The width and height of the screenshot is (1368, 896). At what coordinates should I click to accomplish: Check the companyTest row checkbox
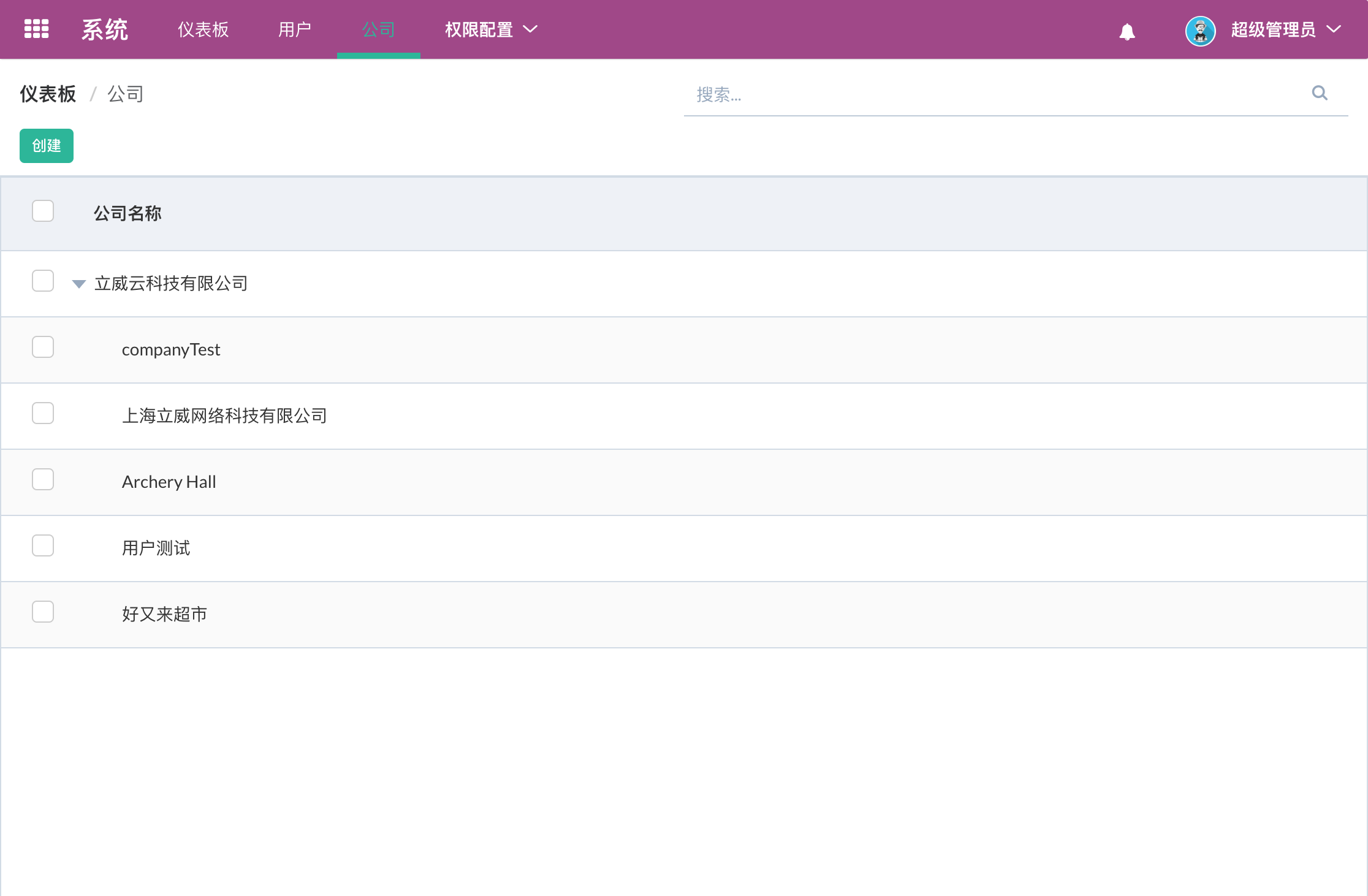tap(43, 347)
